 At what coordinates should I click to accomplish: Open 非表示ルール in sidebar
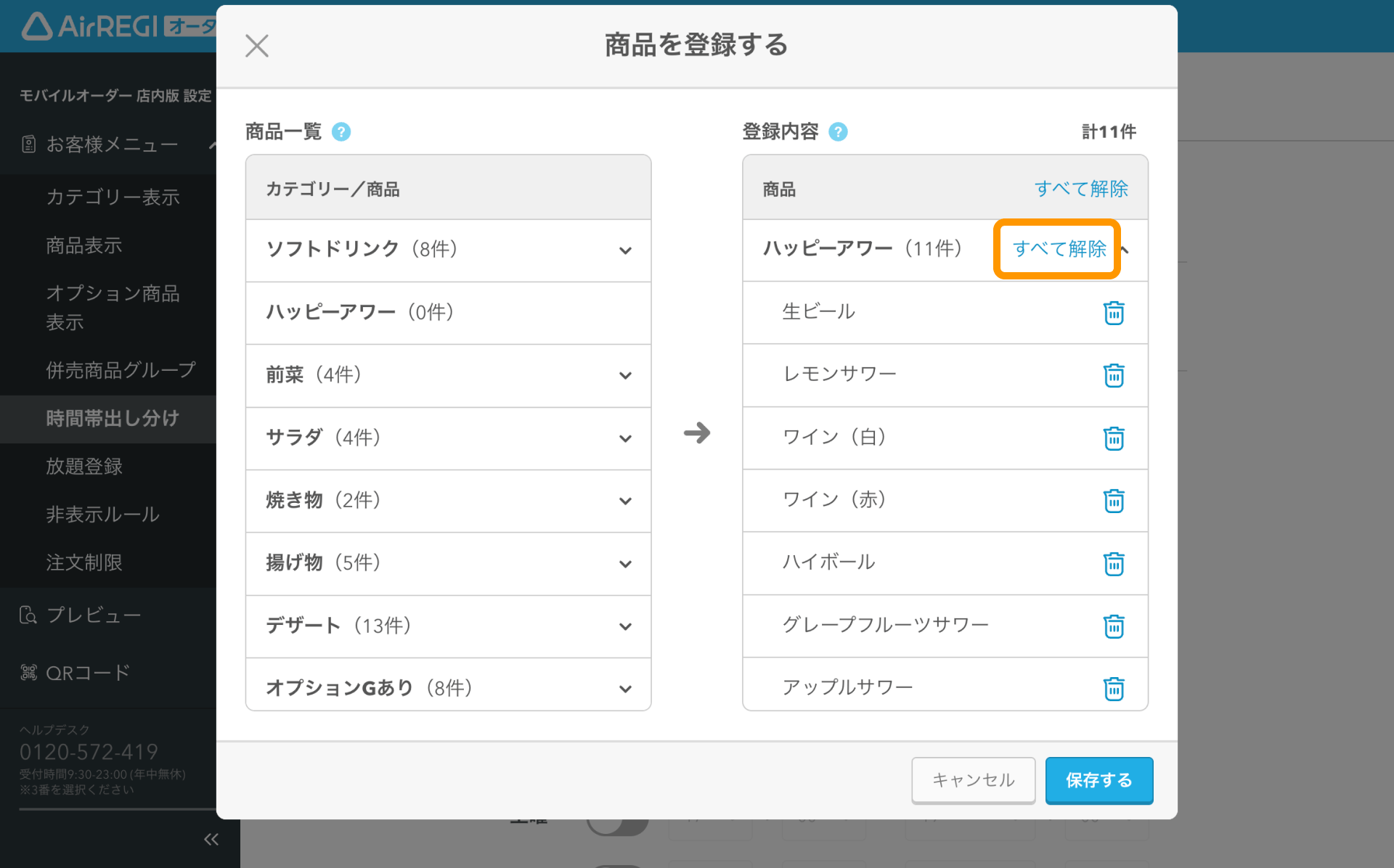[103, 515]
